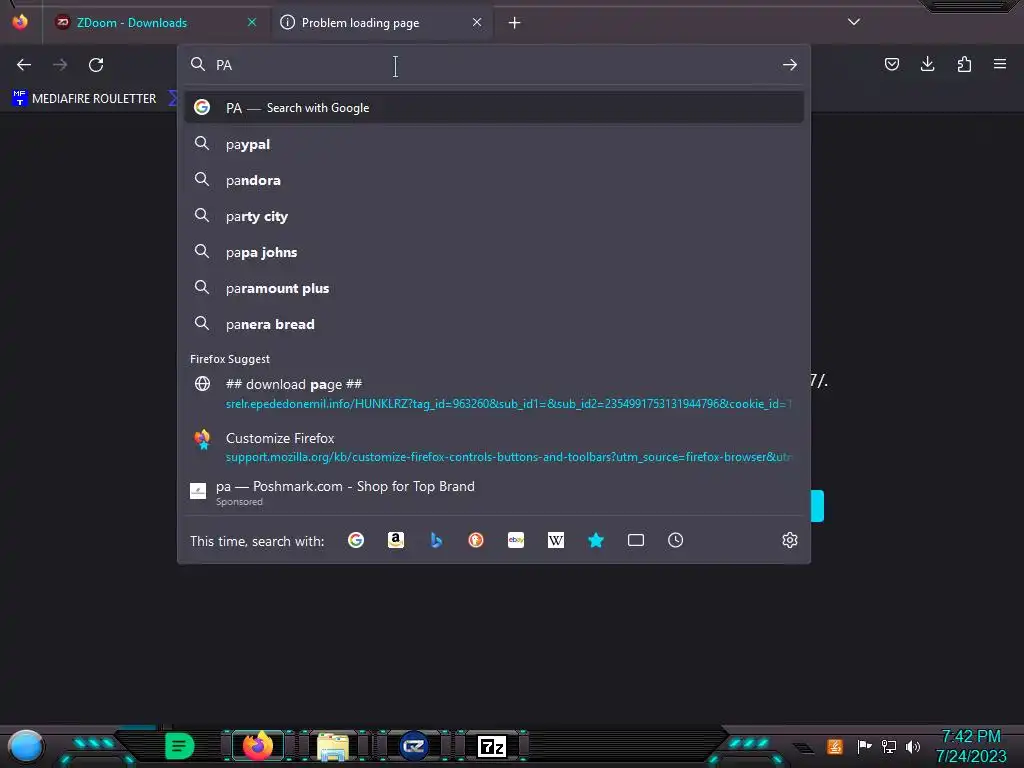1024x768 pixels.
Task: Choose party city suggestion
Action: (x=494, y=216)
